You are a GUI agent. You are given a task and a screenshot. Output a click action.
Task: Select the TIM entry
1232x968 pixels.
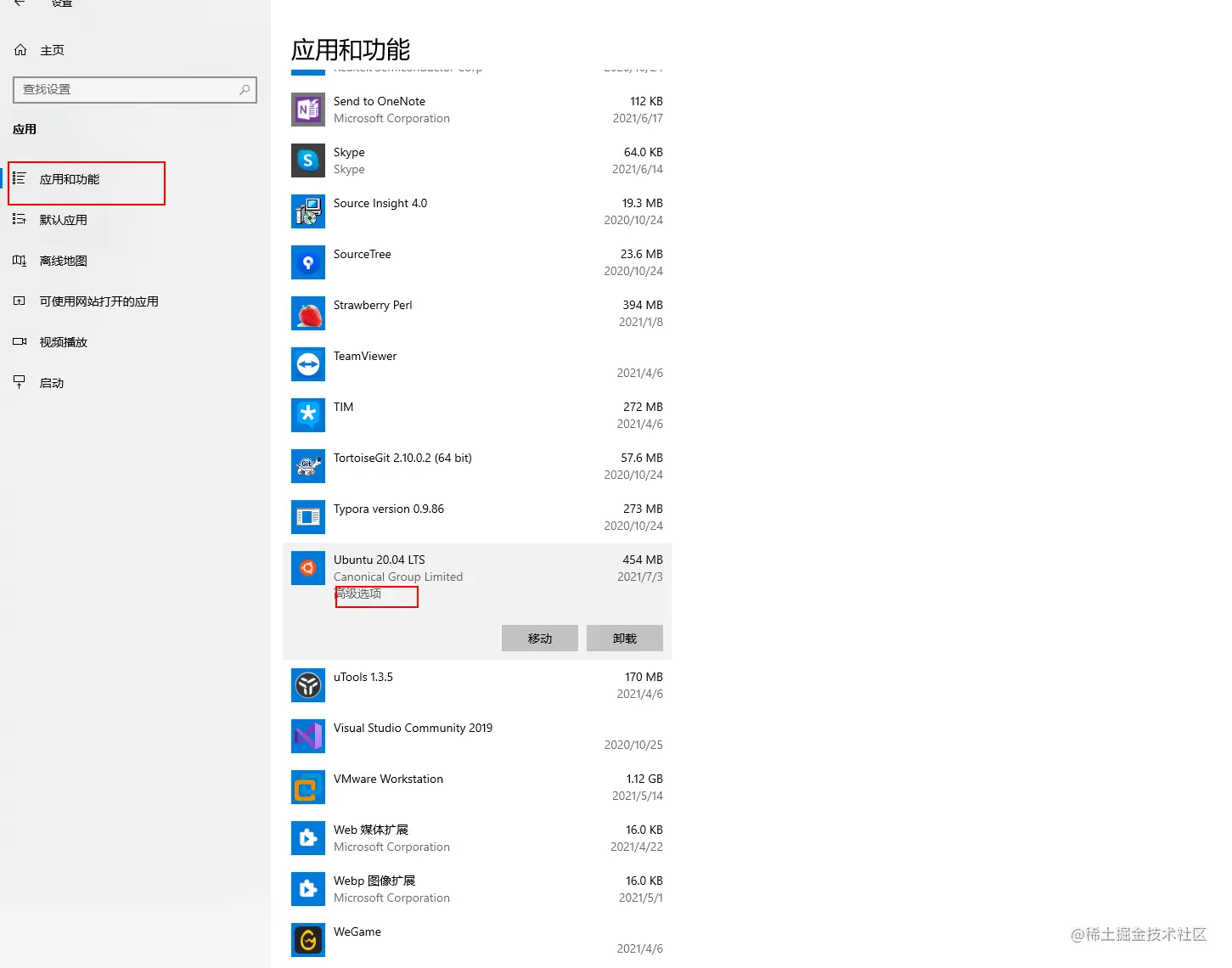477,415
